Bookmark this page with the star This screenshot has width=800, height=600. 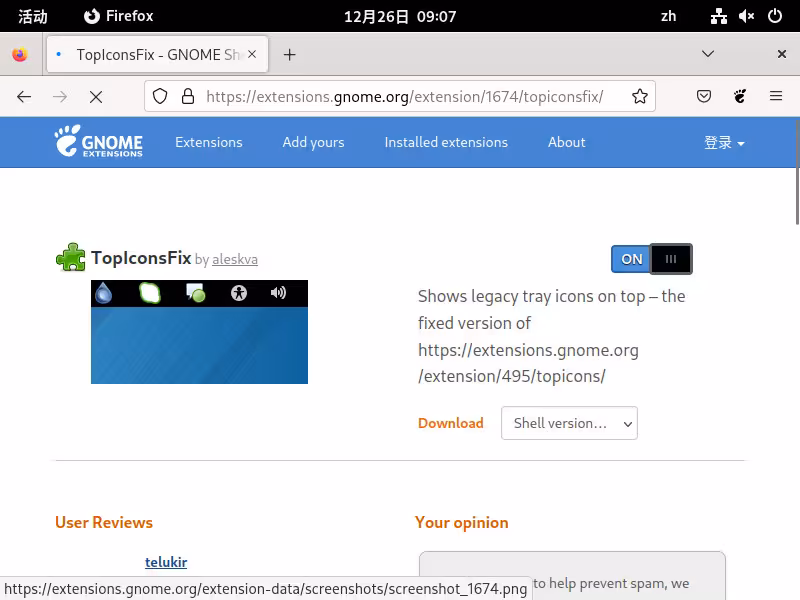(x=640, y=96)
